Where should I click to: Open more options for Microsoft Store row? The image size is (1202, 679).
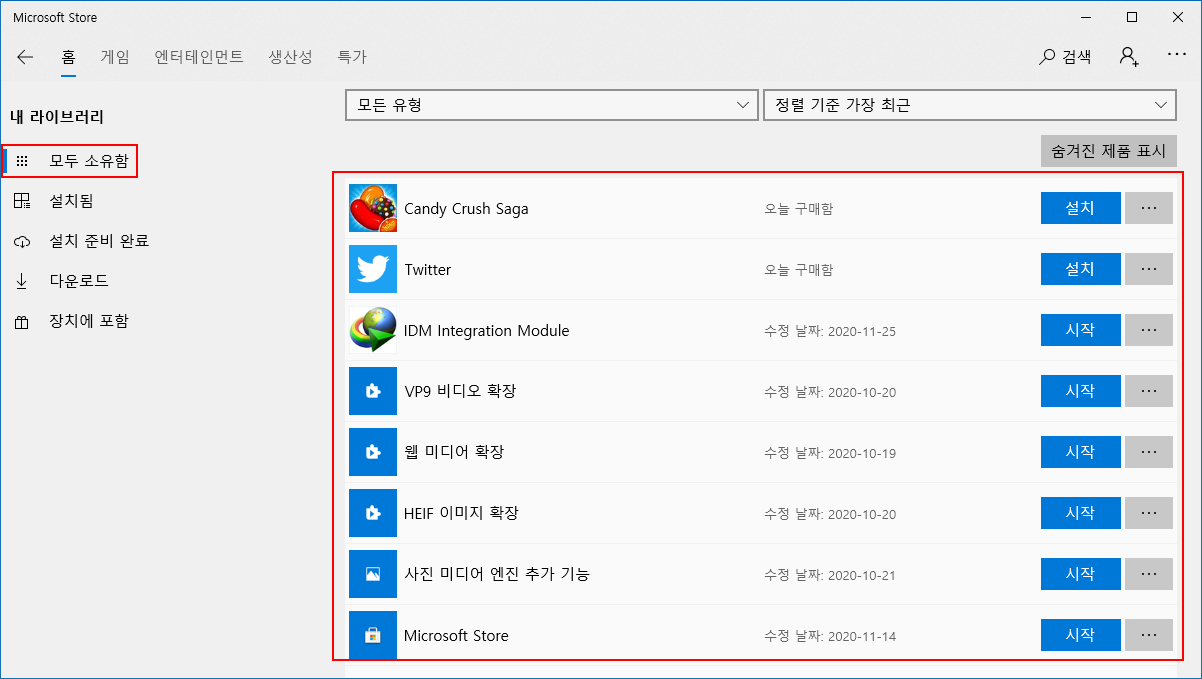tap(1149, 635)
